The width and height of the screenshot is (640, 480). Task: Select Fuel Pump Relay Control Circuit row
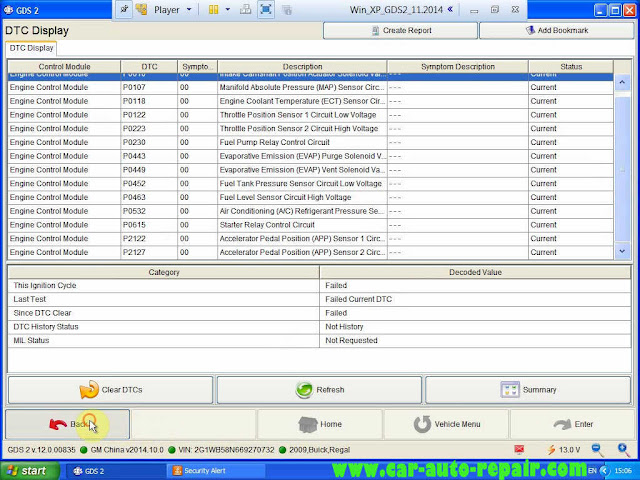click(x=310, y=142)
